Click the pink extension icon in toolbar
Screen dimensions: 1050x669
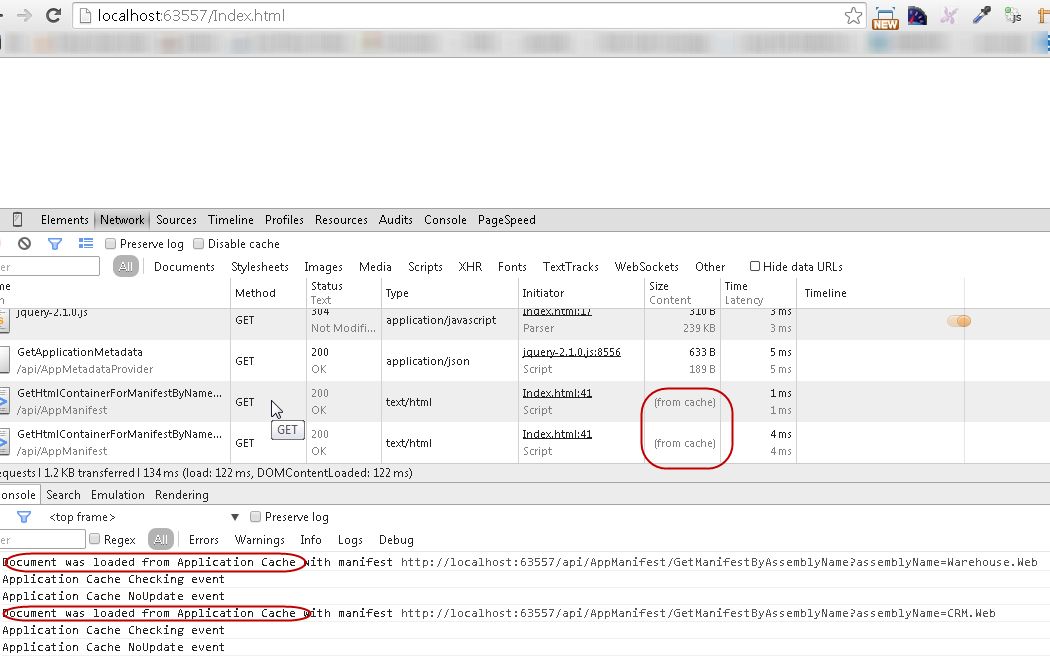949,15
